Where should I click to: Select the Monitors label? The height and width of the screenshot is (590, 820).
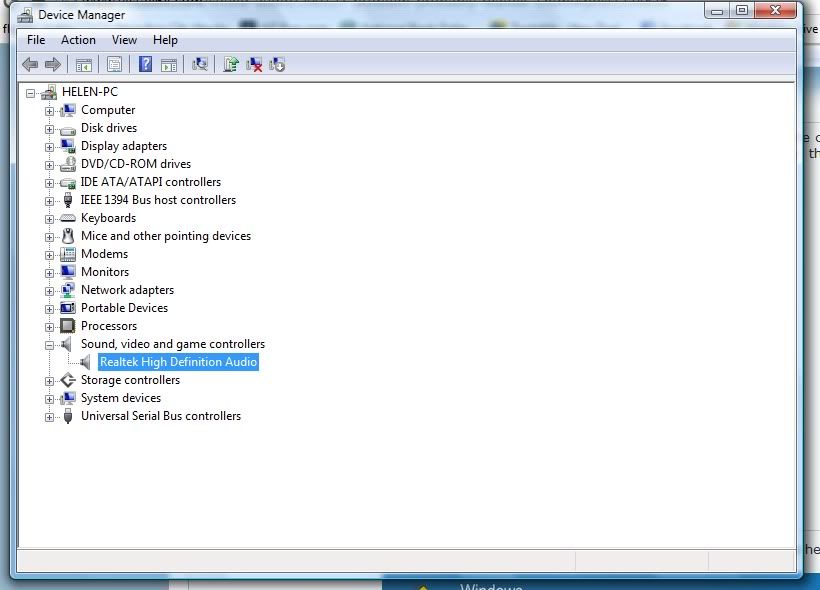105,272
